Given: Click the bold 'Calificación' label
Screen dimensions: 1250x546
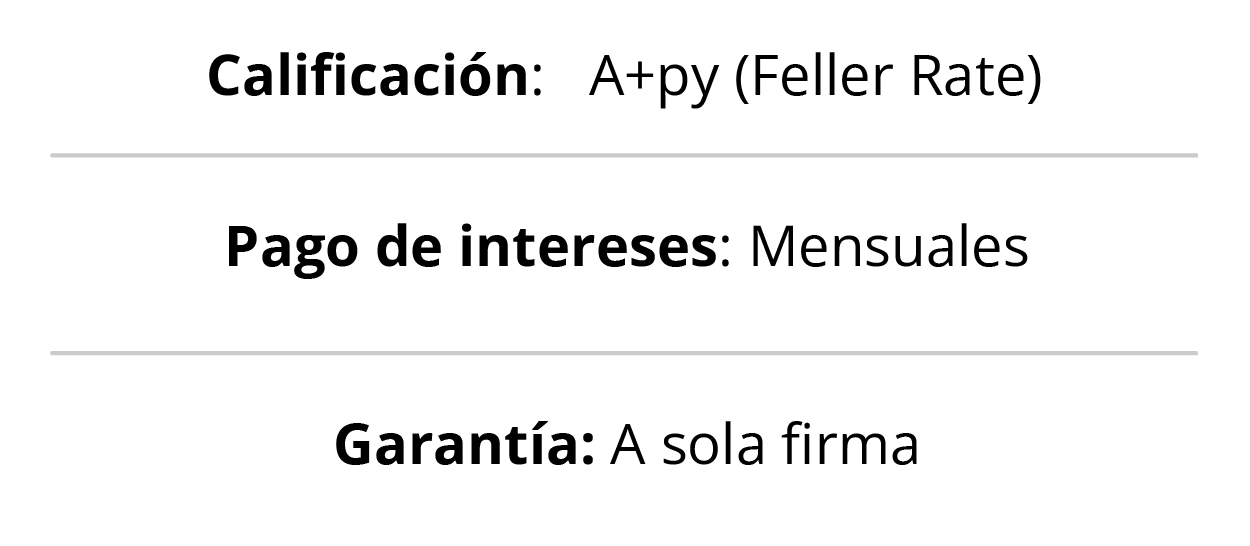Looking at the screenshot, I should 367,76.
